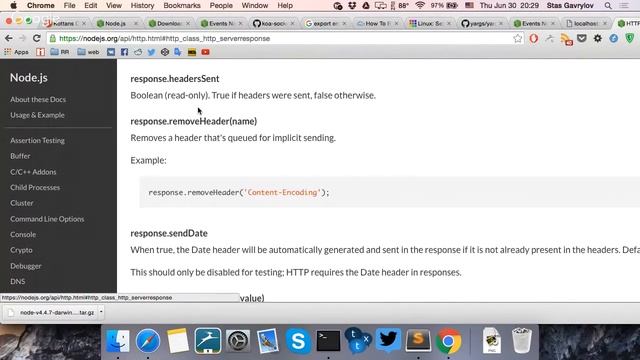This screenshot has height=360, width=640.
Task: Click the Chrome icon in the Dock
Action: 448,341
